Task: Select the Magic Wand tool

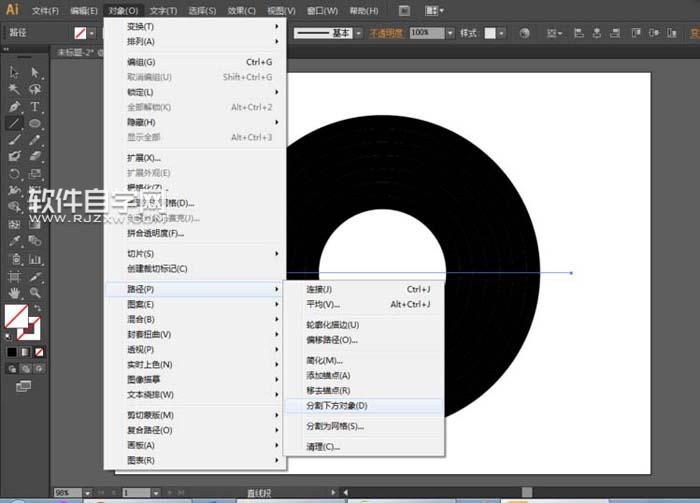Action: click(14, 89)
